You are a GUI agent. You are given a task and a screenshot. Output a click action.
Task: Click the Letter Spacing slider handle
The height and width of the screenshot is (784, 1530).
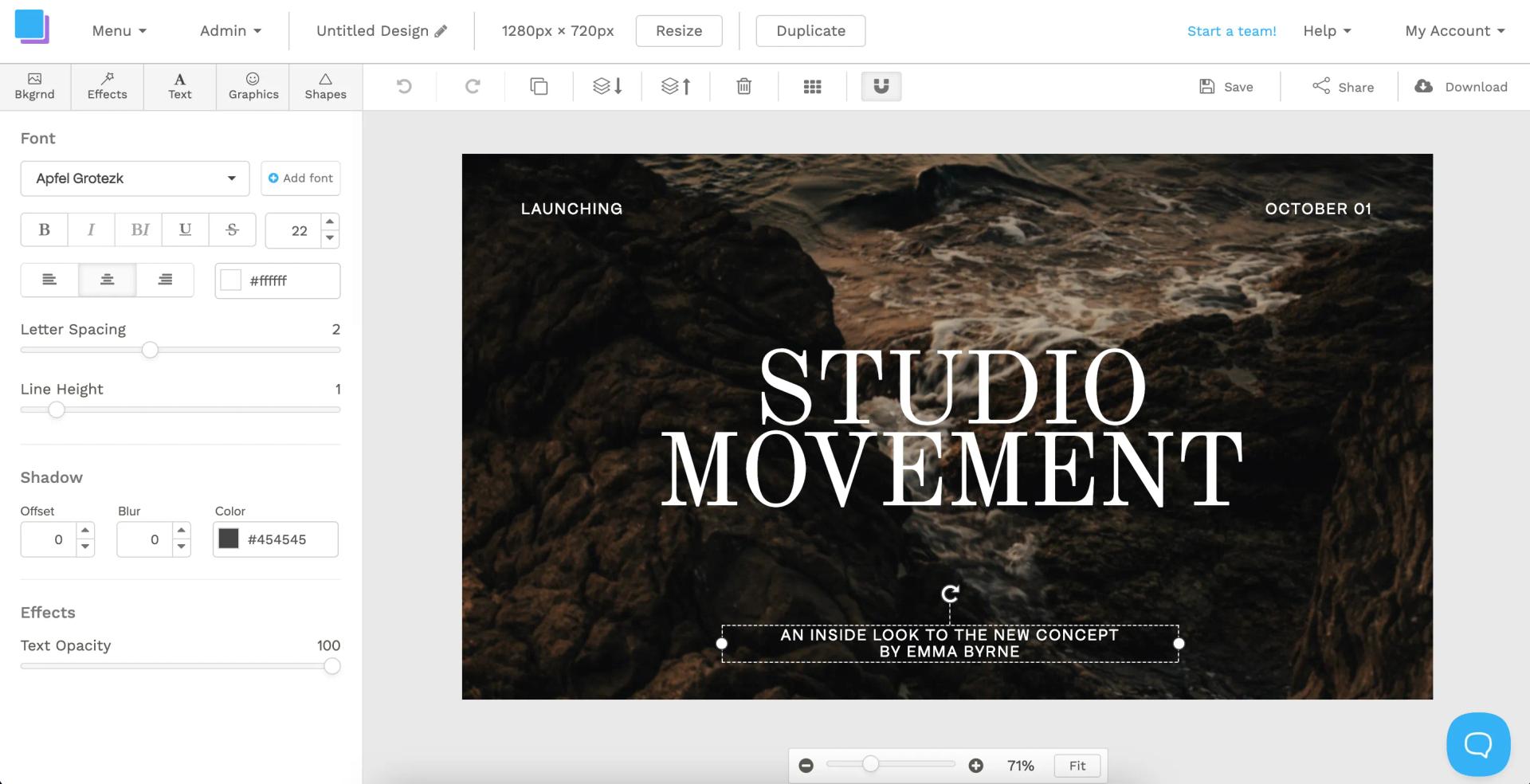pyautogui.click(x=150, y=350)
